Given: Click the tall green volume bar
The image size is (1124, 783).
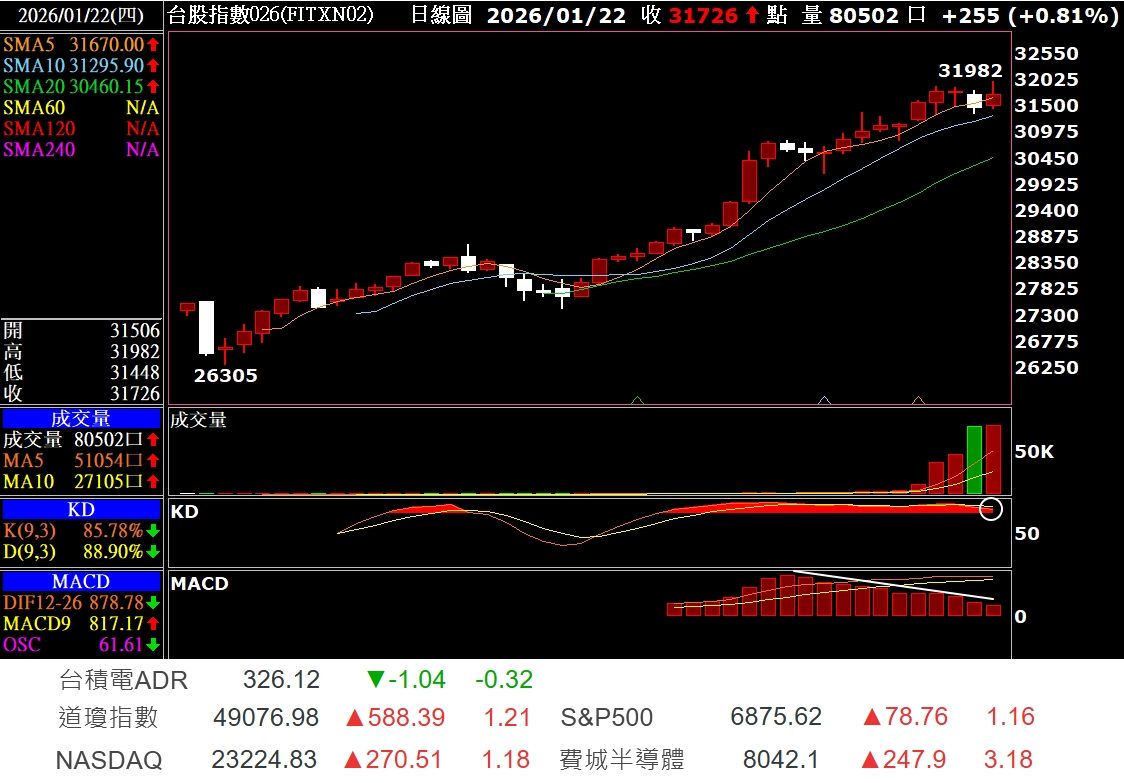Looking at the screenshot, I should pyautogui.click(x=973, y=460).
